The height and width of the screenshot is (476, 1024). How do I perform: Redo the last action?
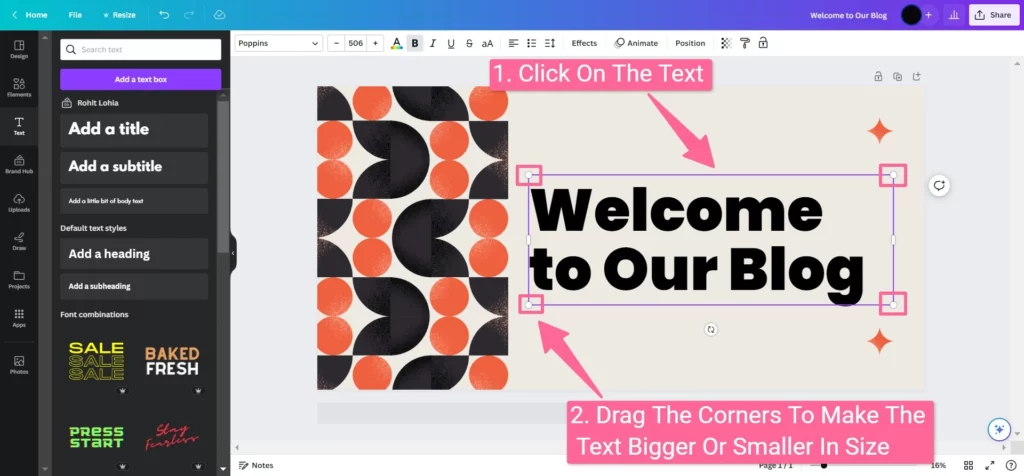click(189, 14)
